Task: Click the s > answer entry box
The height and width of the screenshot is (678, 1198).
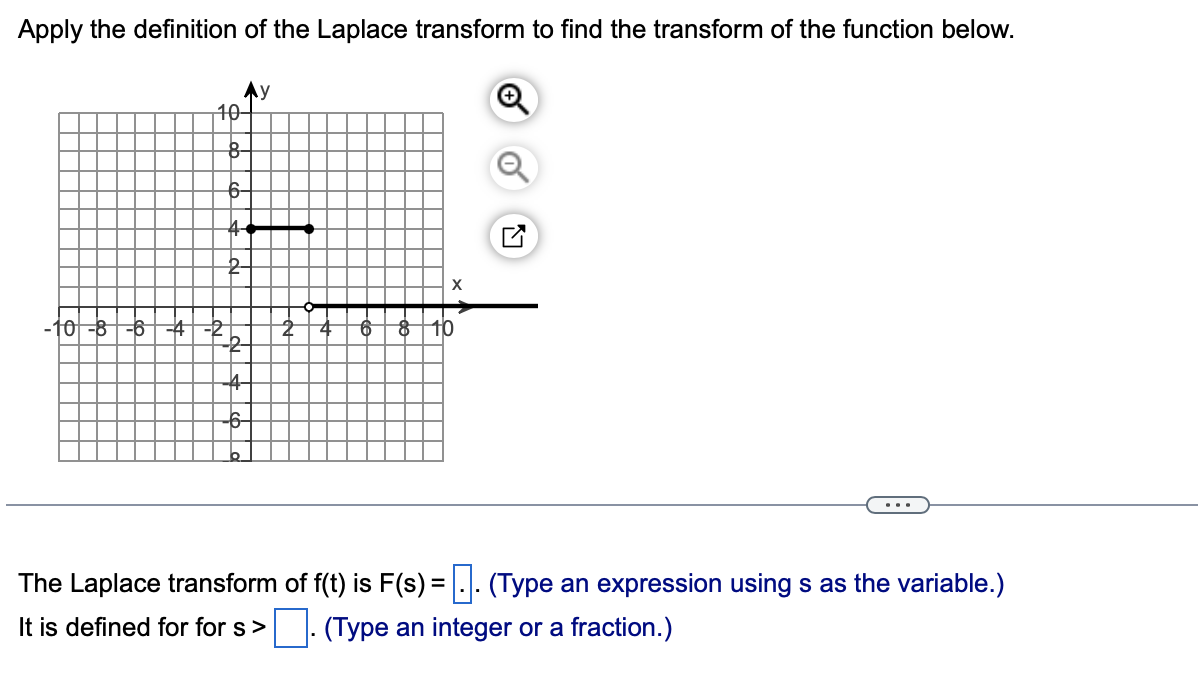Action: tap(292, 628)
